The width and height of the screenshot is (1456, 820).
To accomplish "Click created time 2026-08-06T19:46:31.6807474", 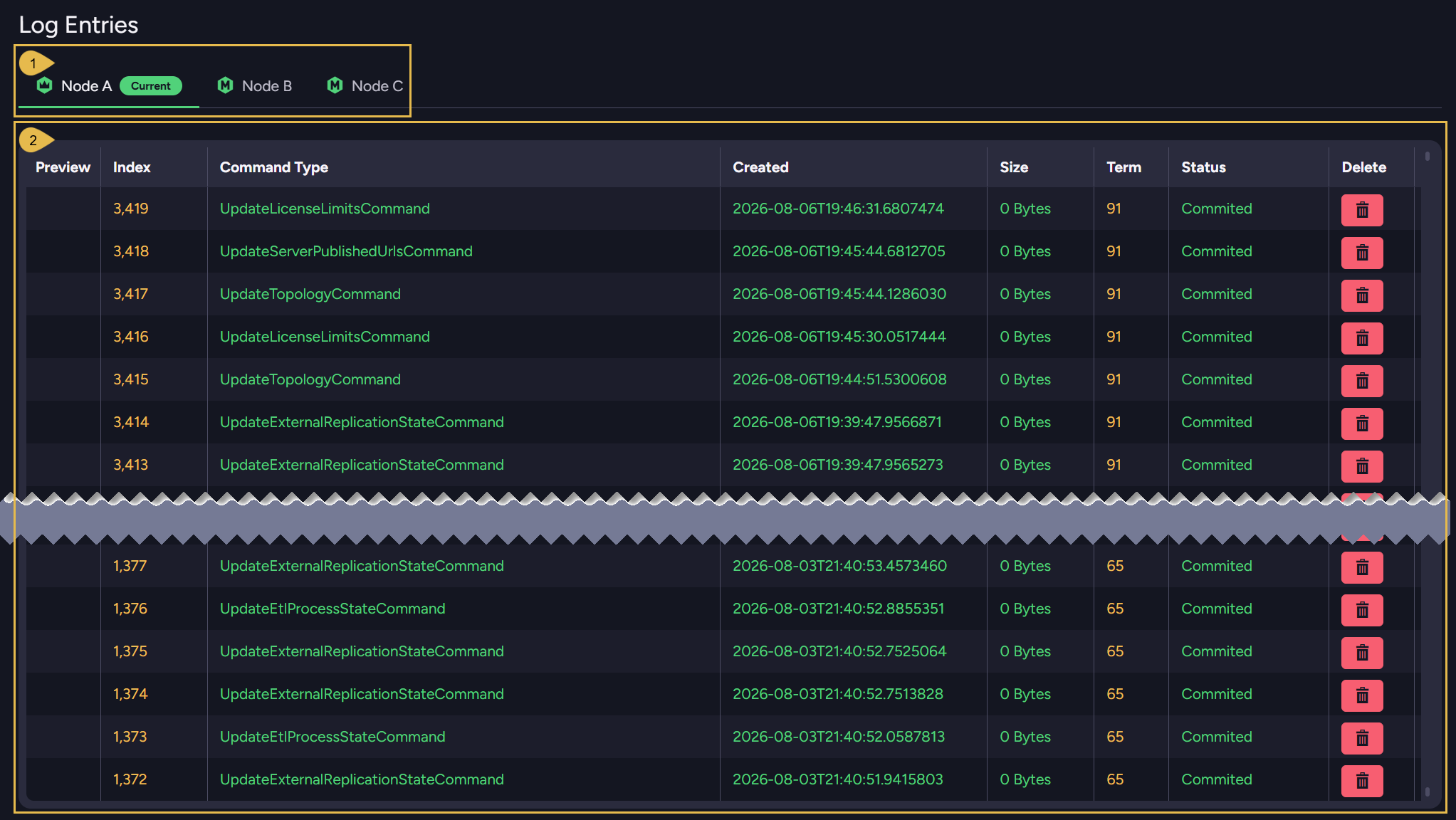I will [x=838, y=209].
